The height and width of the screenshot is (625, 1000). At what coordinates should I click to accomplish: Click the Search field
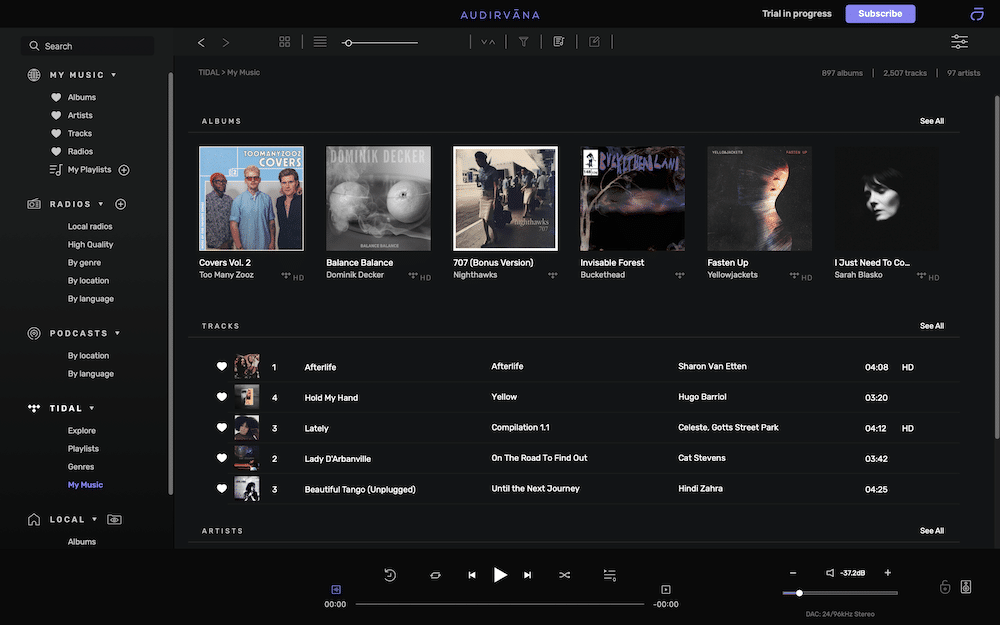88,46
